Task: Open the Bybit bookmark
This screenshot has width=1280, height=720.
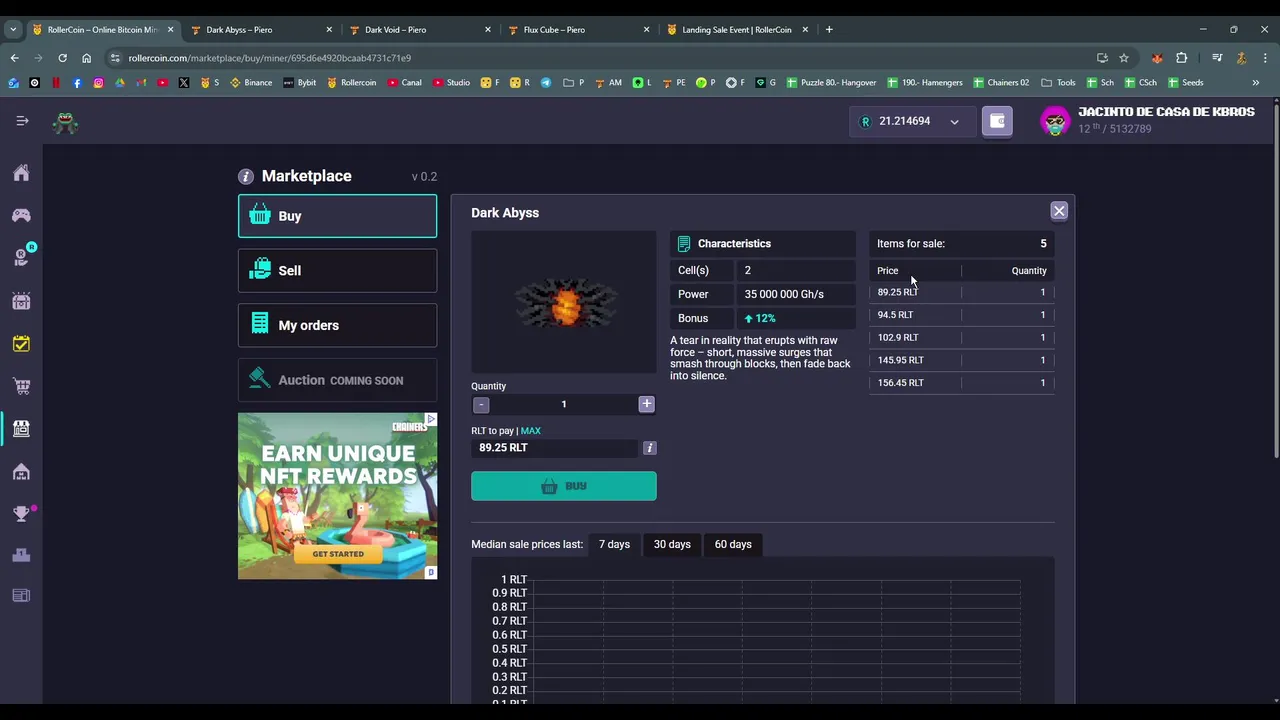Action: pyautogui.click(x=300, y=83)
